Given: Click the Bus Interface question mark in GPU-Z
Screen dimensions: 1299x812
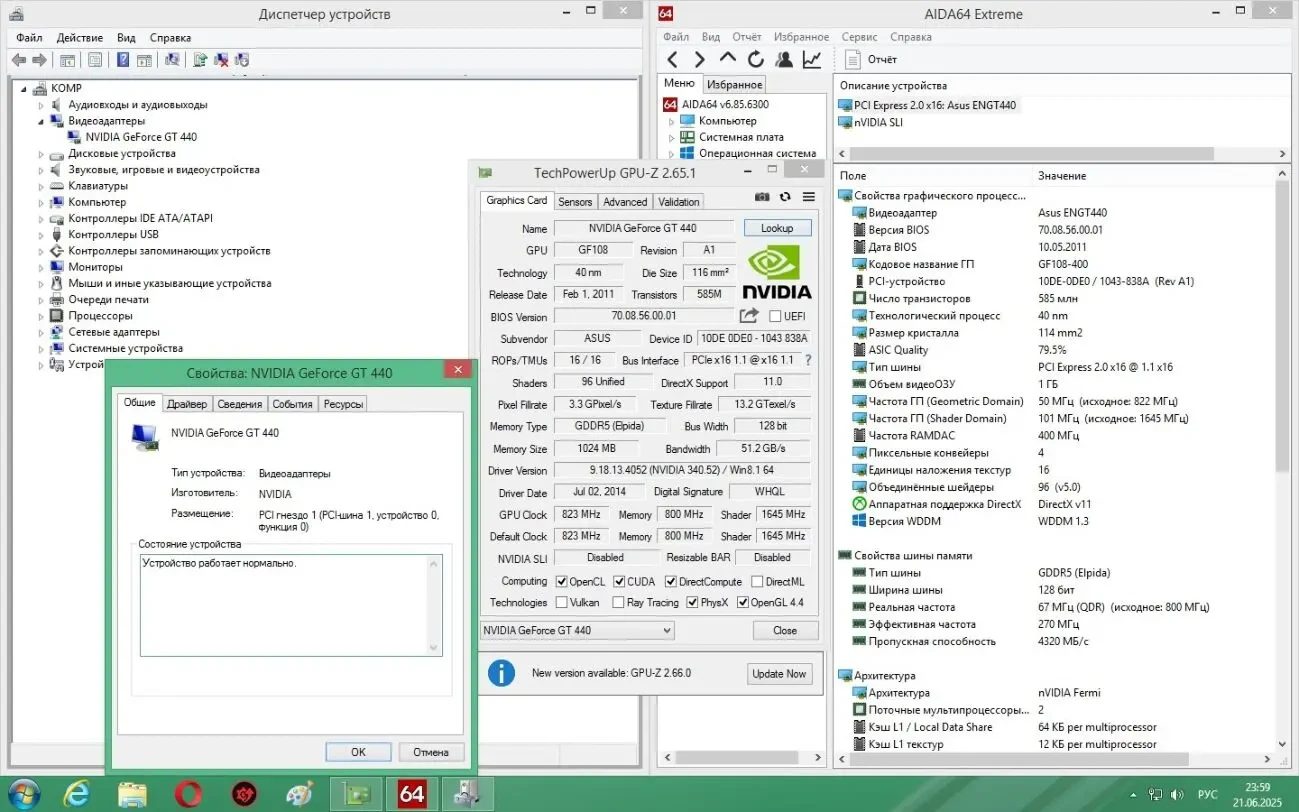Looking at the screenshot, I should point(808,360).
